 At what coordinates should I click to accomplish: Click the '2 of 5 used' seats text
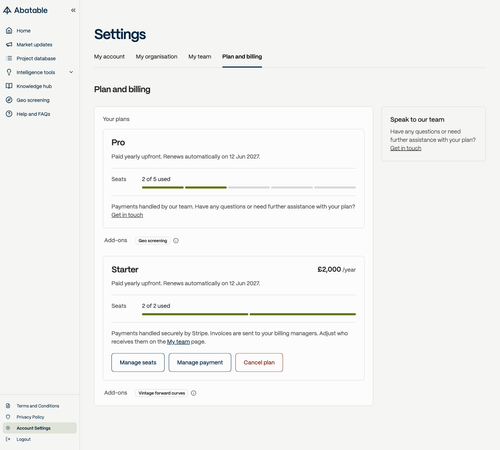coord(156,179)
